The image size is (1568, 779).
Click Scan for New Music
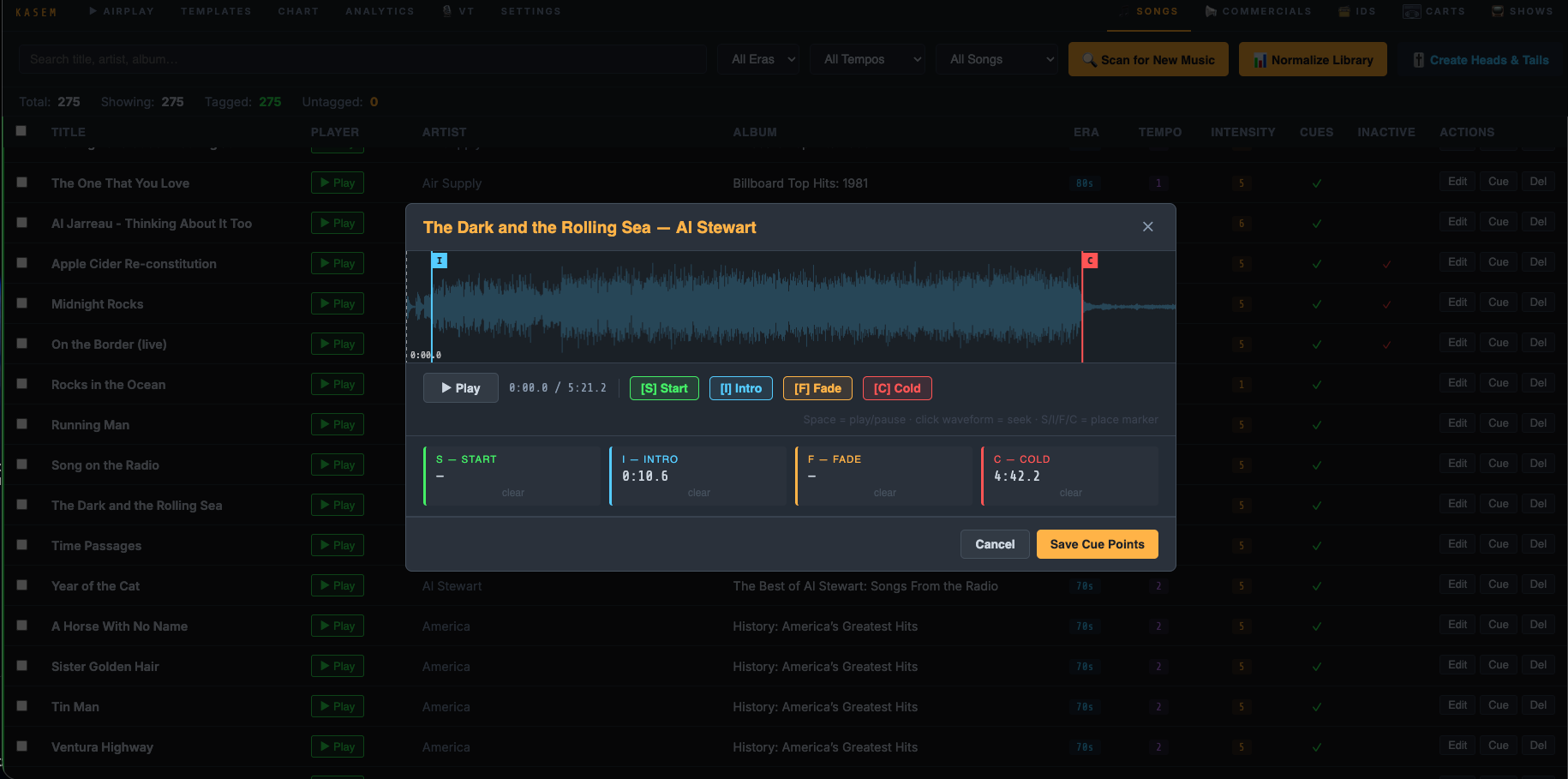tap(1148, 59)
